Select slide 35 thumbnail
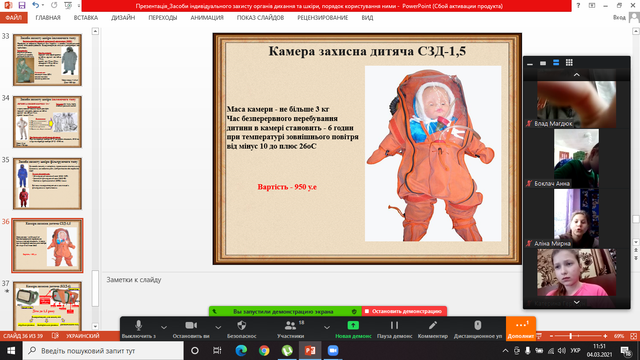The image size is (640, 360). click(47, 184)
